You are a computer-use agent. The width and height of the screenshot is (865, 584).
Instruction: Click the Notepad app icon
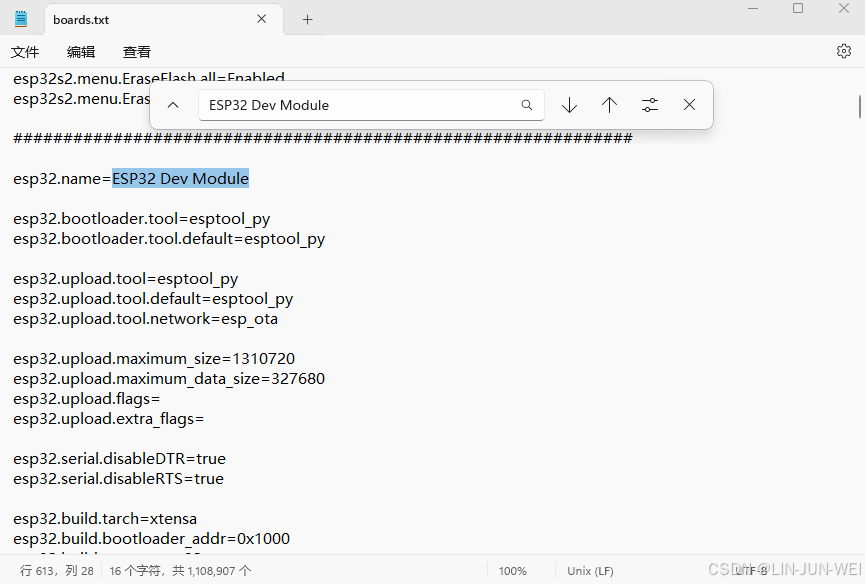click(x=21, y=19)
